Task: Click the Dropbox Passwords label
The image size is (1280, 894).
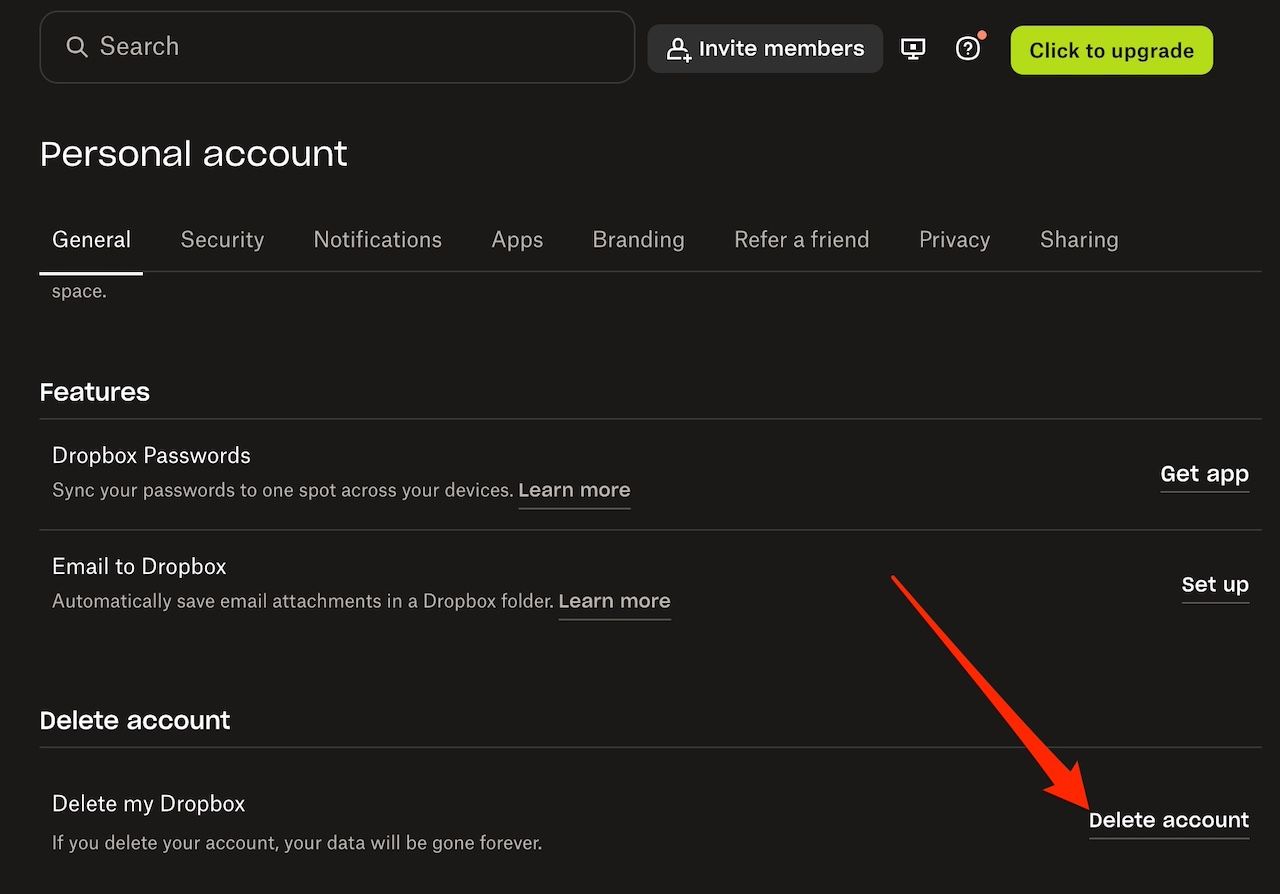Action: point(151,456)
